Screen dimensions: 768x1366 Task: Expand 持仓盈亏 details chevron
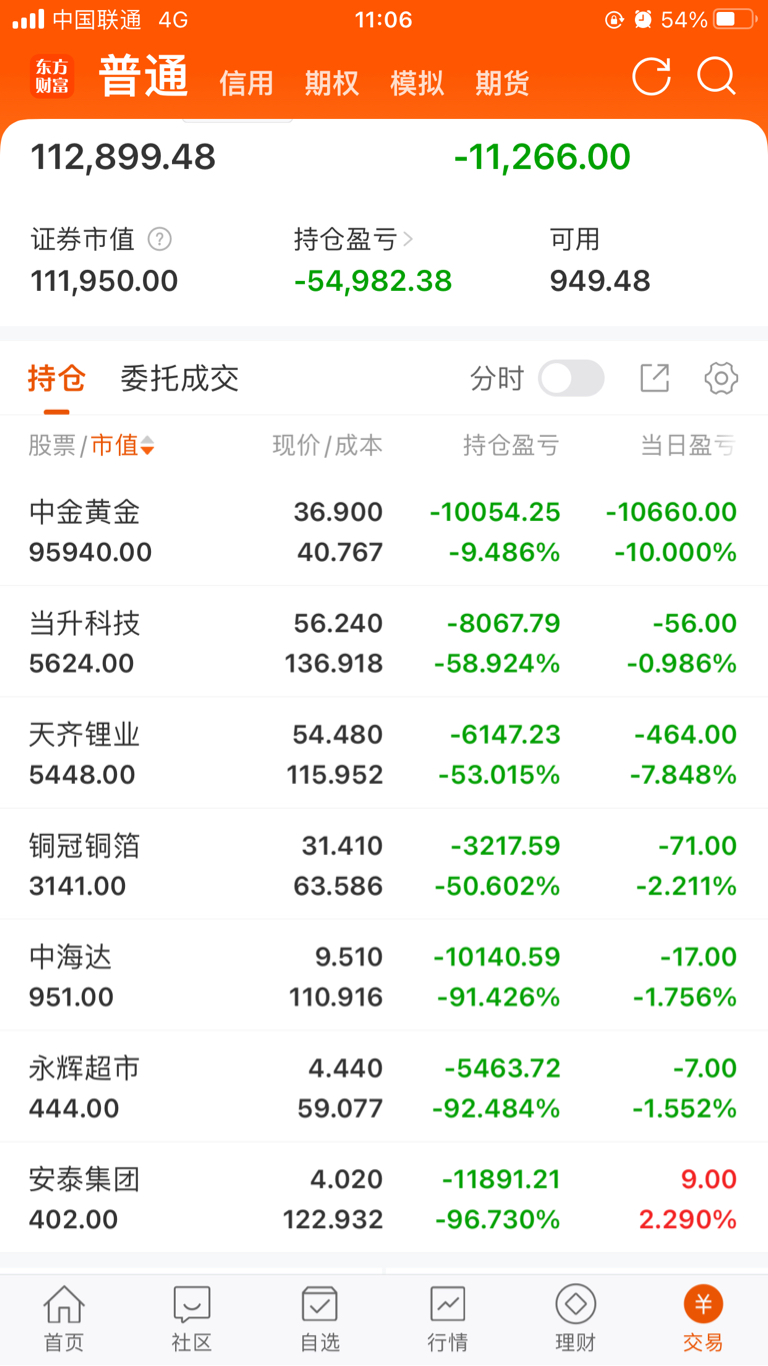408,240
